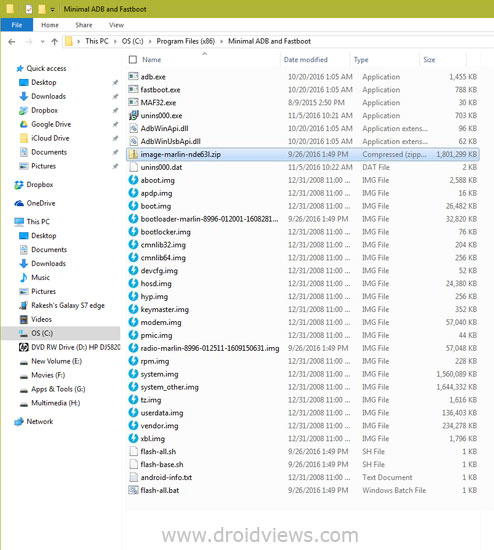This screenshot has width=494, height=550.
Task: Click the AdbWinApi.dll file icon
Action: 133,128
